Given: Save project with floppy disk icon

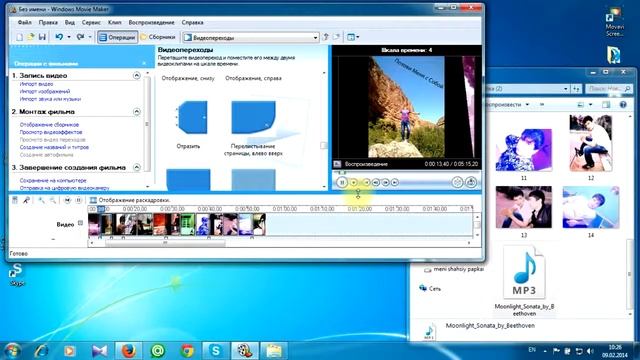Looking at the screenshot, I should point(42,37).
